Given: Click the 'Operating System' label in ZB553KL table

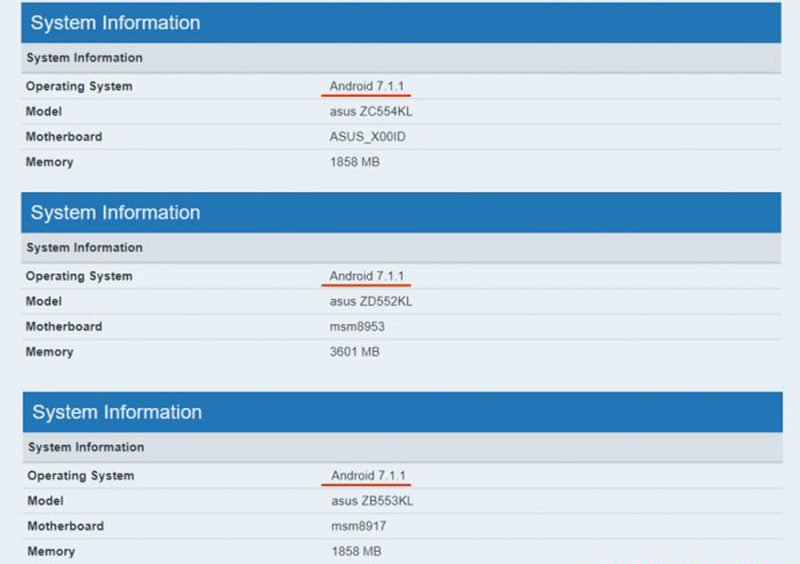Looking at the screenshot, I should (x=81, y=476).
